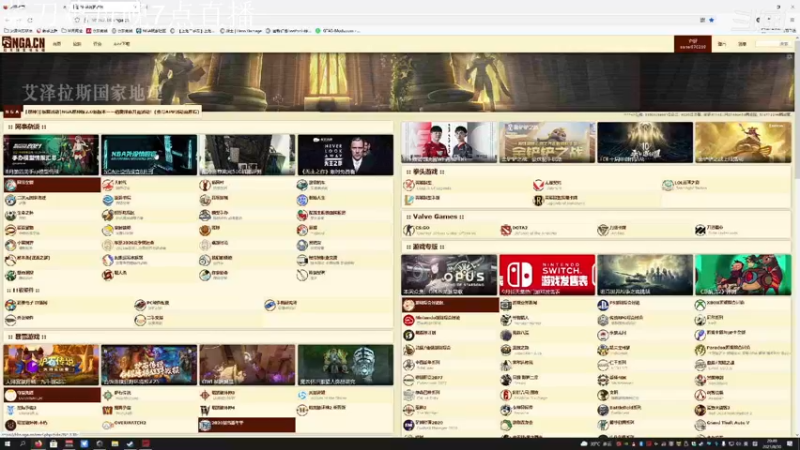Open the Xbox discussion forum icon
The height and width of the screenshot is (450, 800).
click(x=700, y=305)
